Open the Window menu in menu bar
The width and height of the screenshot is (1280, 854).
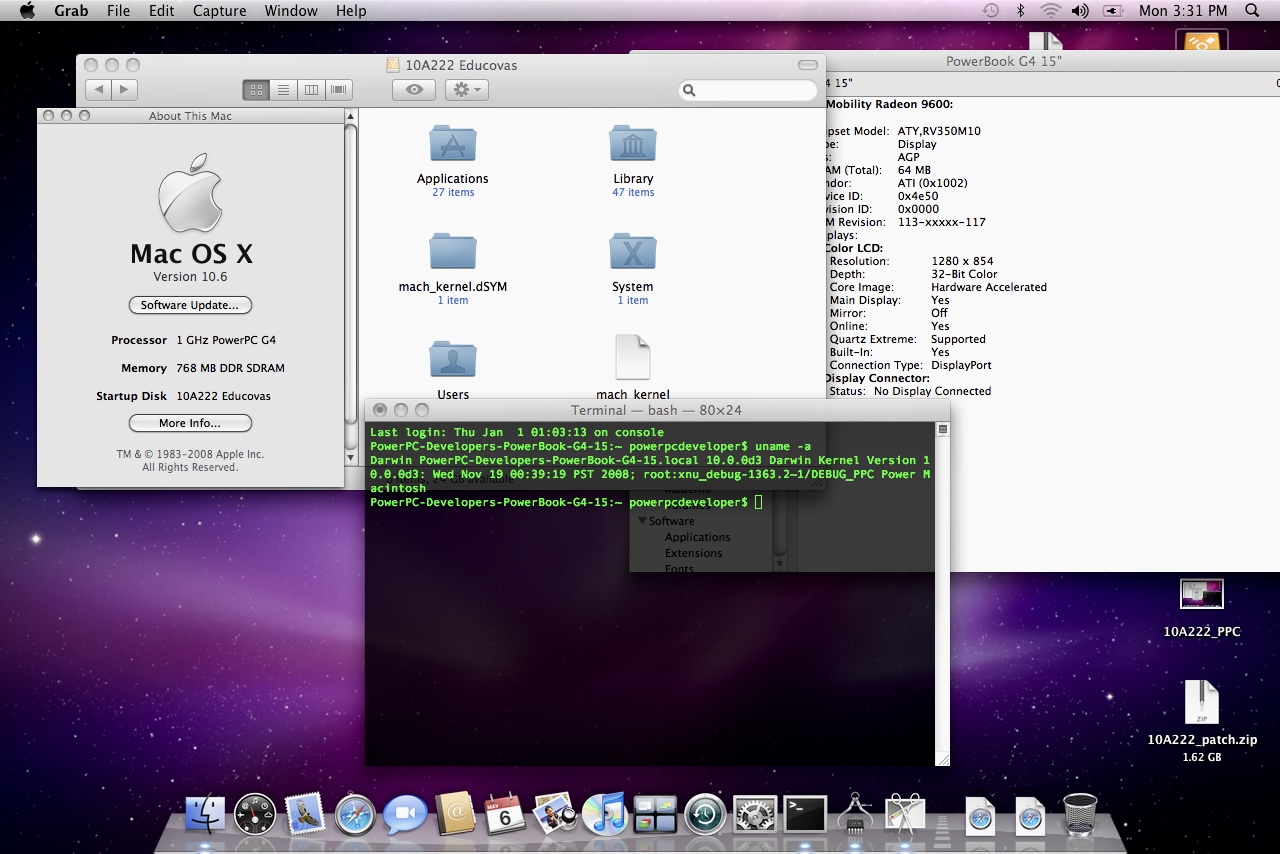pyautogui.click(x=291, y=11)
